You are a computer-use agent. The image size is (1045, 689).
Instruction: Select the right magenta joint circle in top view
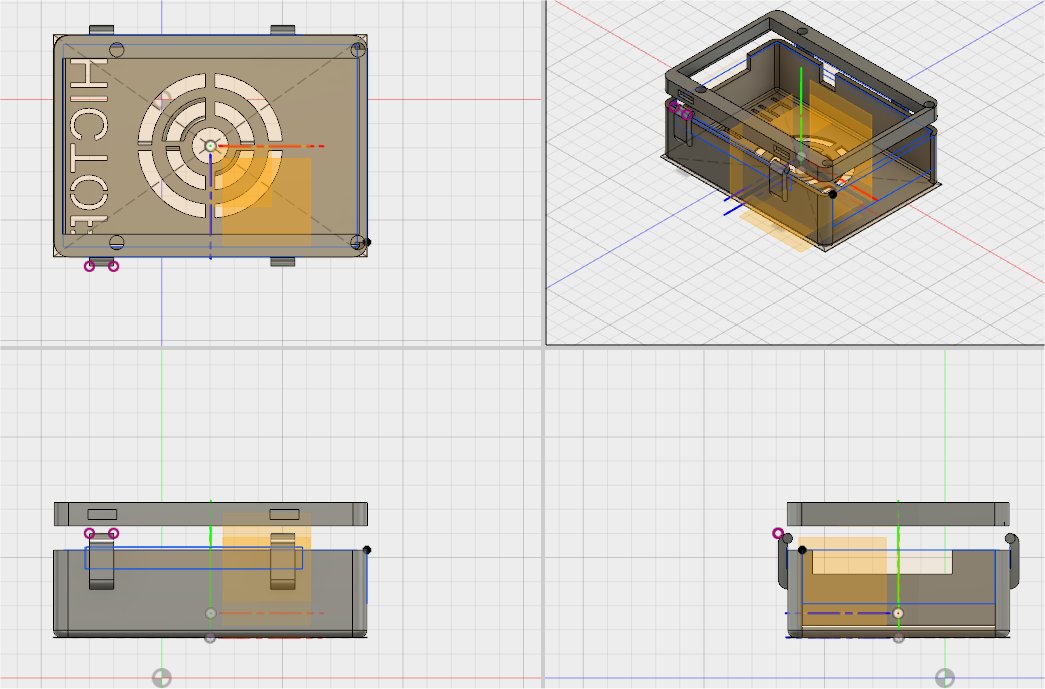[x=113, y=265]
